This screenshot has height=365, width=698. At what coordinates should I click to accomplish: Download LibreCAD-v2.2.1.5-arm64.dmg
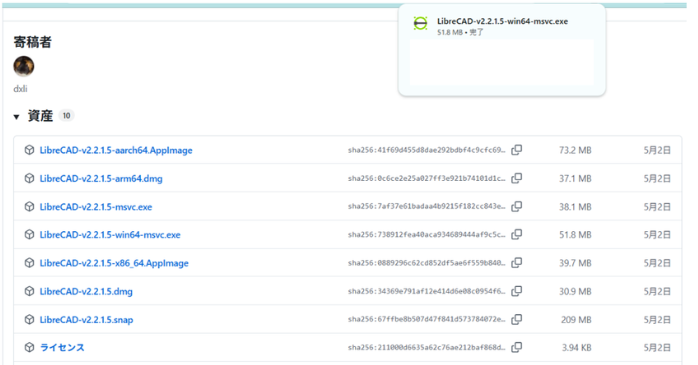click(x=101, y=178)
